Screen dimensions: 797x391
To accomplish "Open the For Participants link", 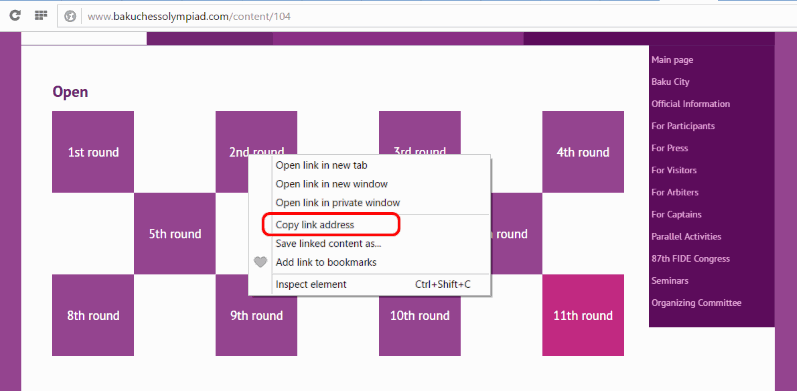I will [683, 126].
